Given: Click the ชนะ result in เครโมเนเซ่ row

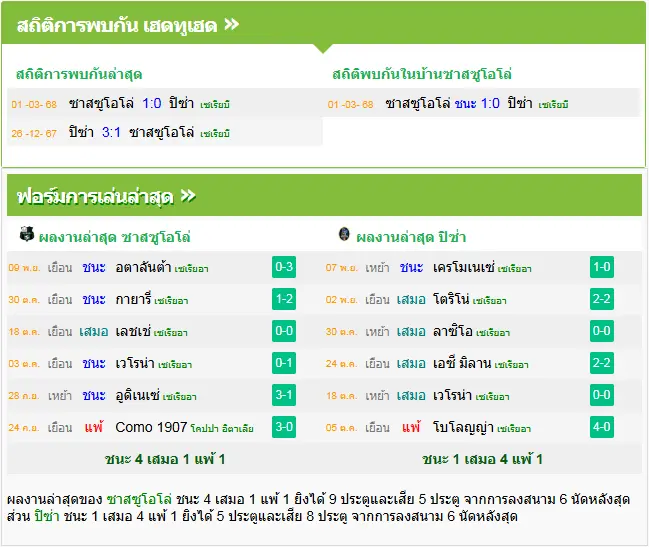Looking at the screenshot, I should coord(411,267).
